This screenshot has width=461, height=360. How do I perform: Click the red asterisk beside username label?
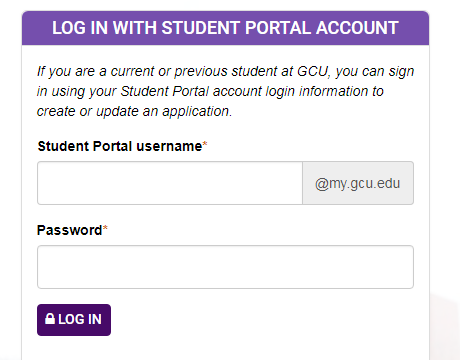205,144
